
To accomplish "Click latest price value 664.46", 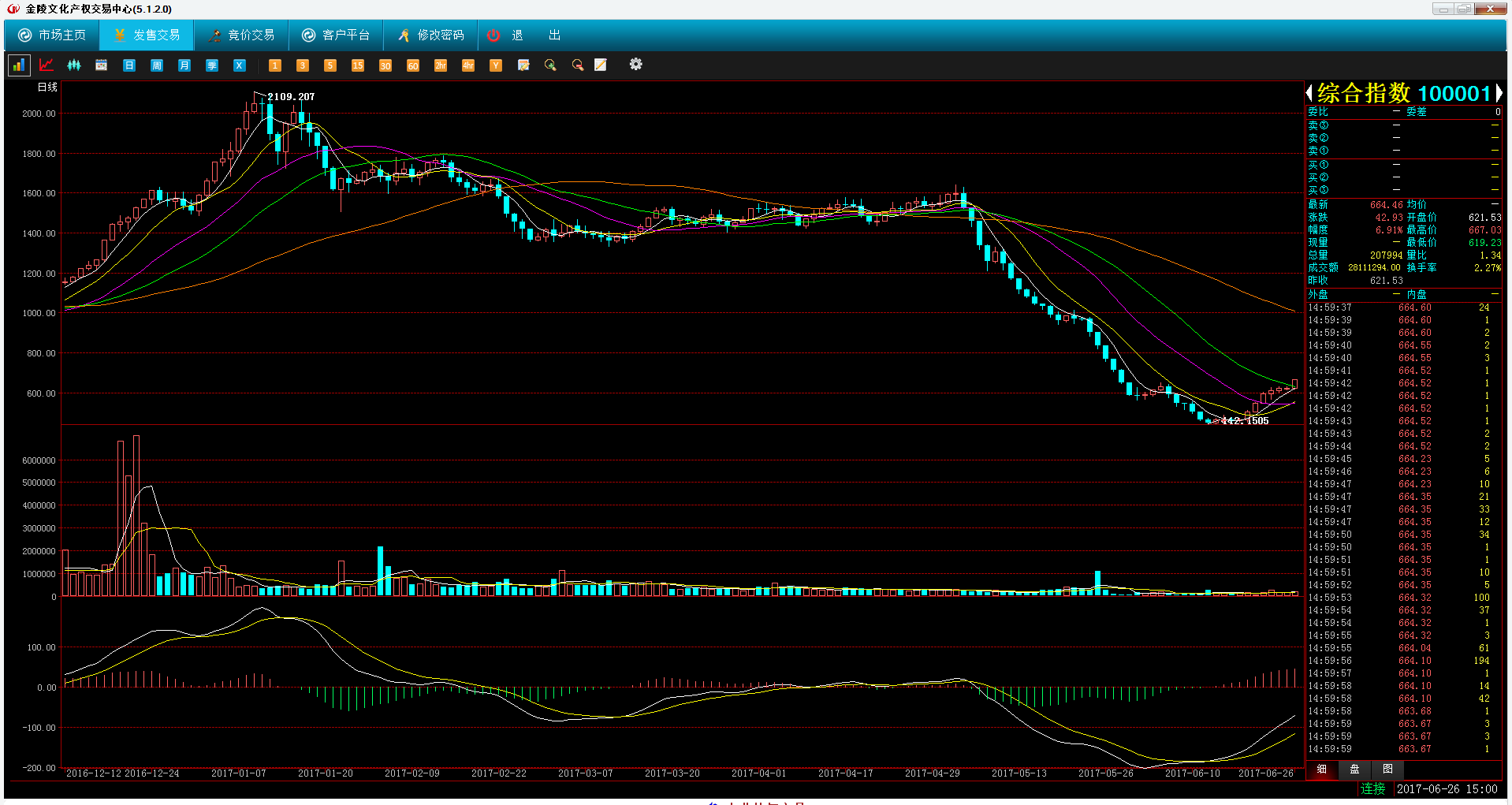I will pyautogui.click(x=1386, y=204).
